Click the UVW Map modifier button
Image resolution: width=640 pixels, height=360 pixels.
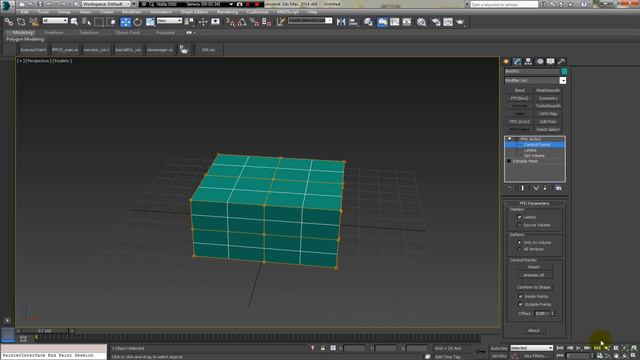coord(548,114)
